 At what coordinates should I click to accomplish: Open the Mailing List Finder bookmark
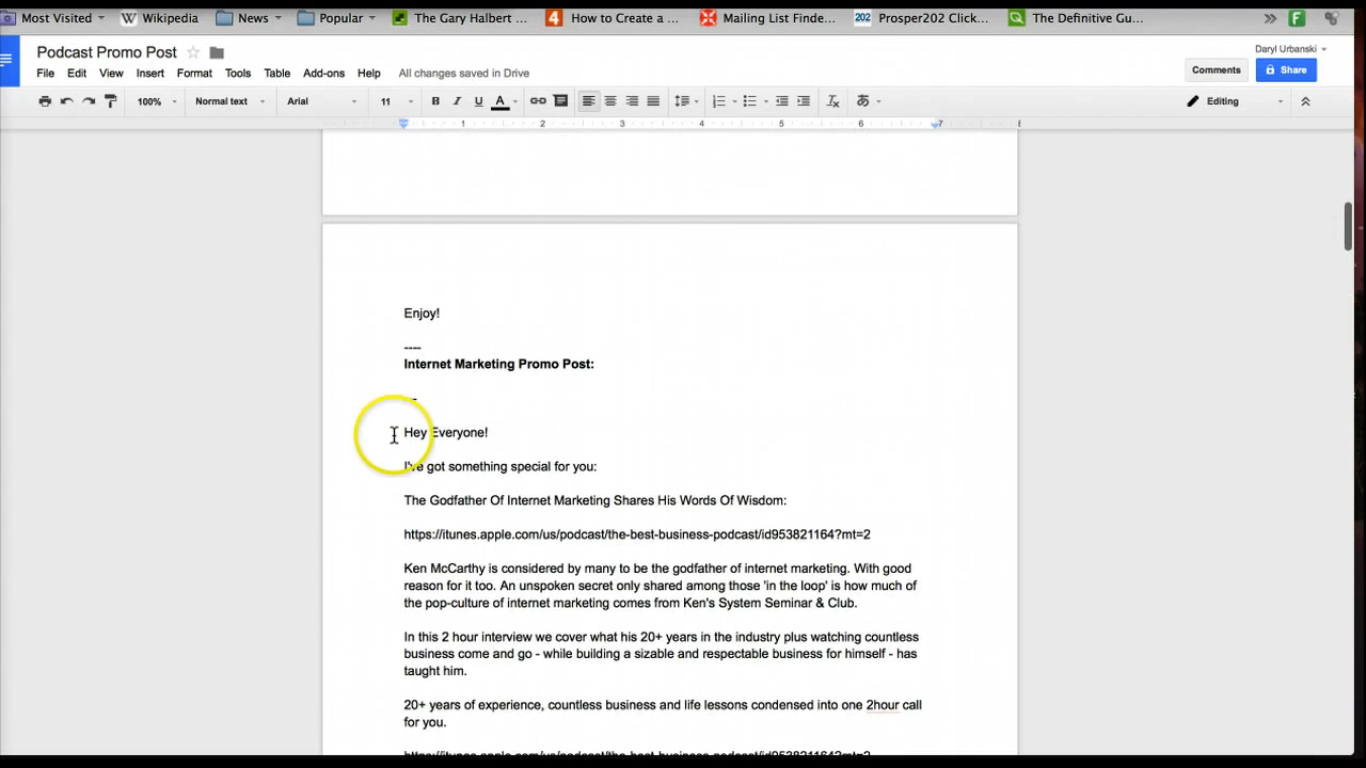(x=768, y=18)
